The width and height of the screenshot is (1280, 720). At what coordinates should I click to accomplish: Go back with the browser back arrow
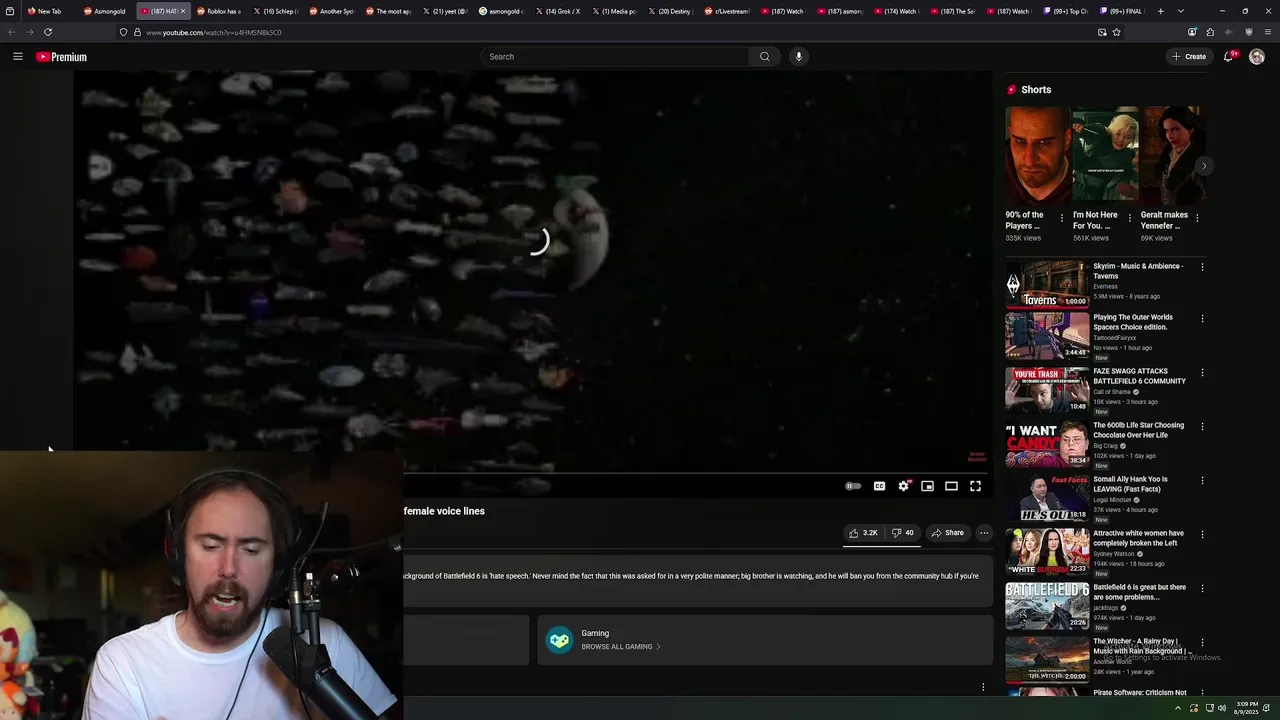point(12,32)
